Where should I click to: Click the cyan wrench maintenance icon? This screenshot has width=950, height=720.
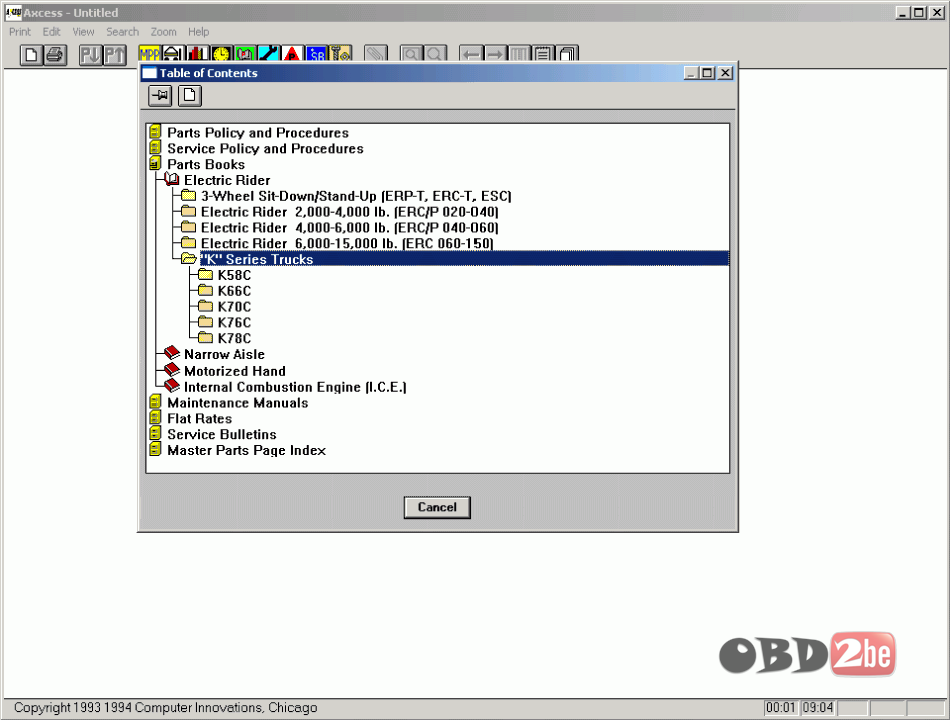tap(268, 53)
